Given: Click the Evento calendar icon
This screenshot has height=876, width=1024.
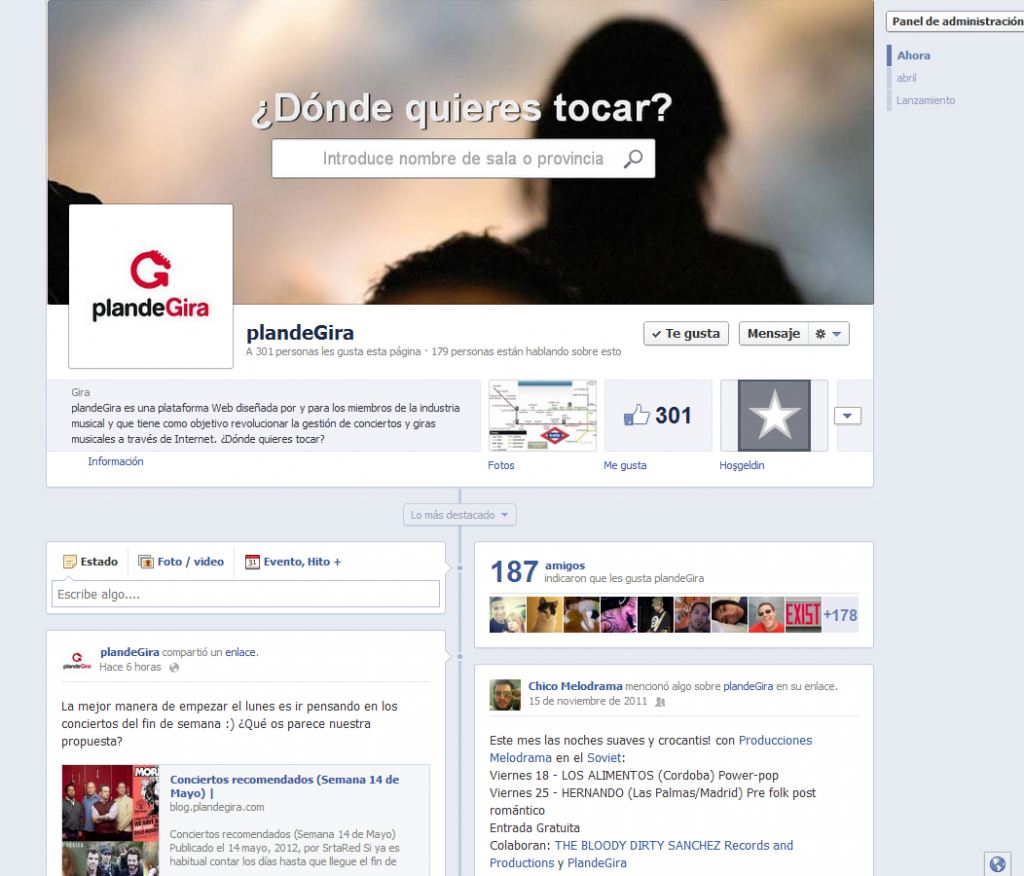Looking at the screenshot, I should (252, 562).
